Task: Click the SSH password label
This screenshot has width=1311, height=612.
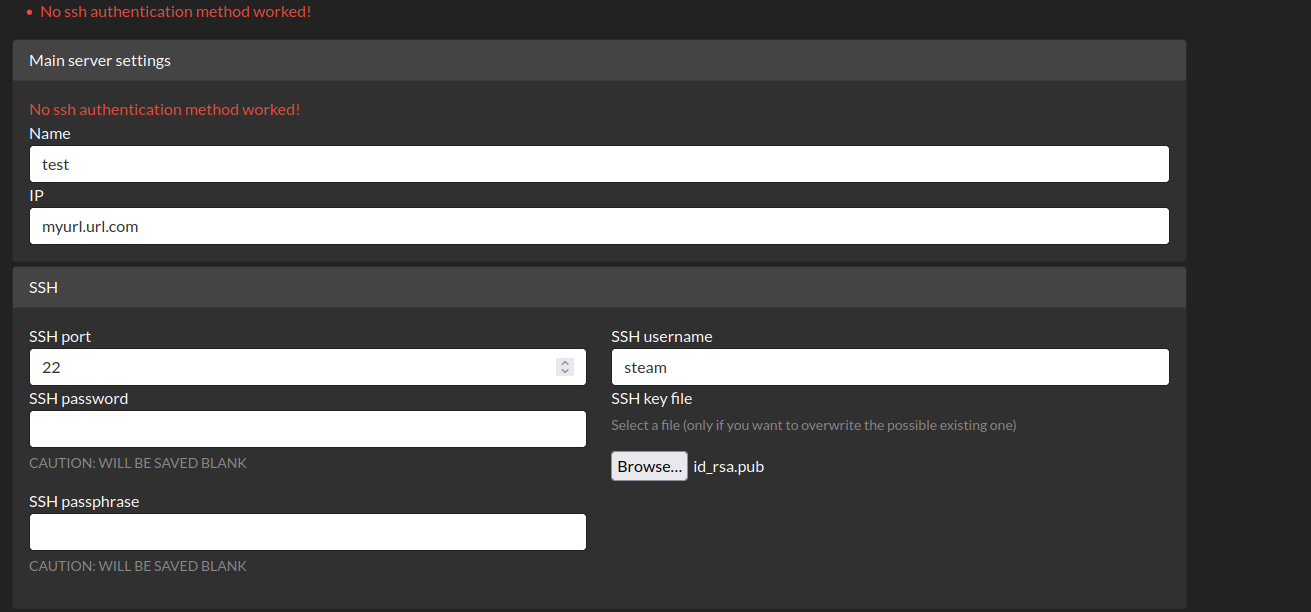Action: click(79, 398)
